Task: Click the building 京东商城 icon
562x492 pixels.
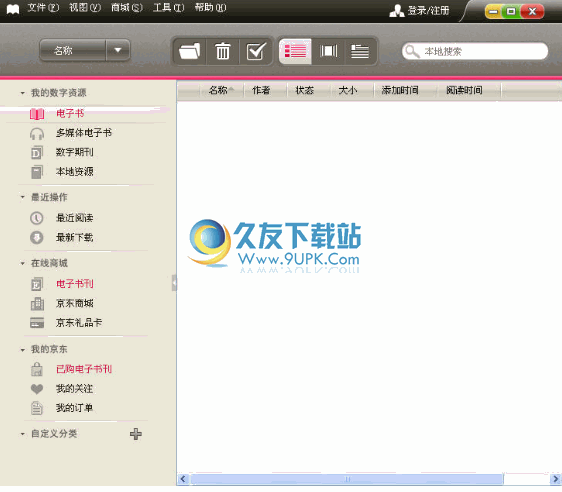Action: click(x=37, y=304)
